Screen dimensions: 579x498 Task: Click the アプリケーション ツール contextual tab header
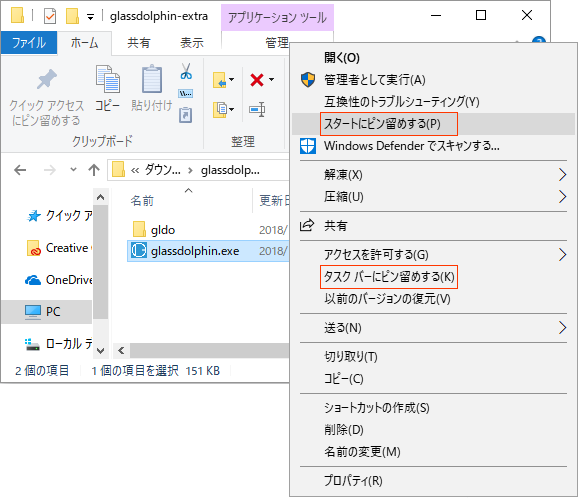point(277,18)
